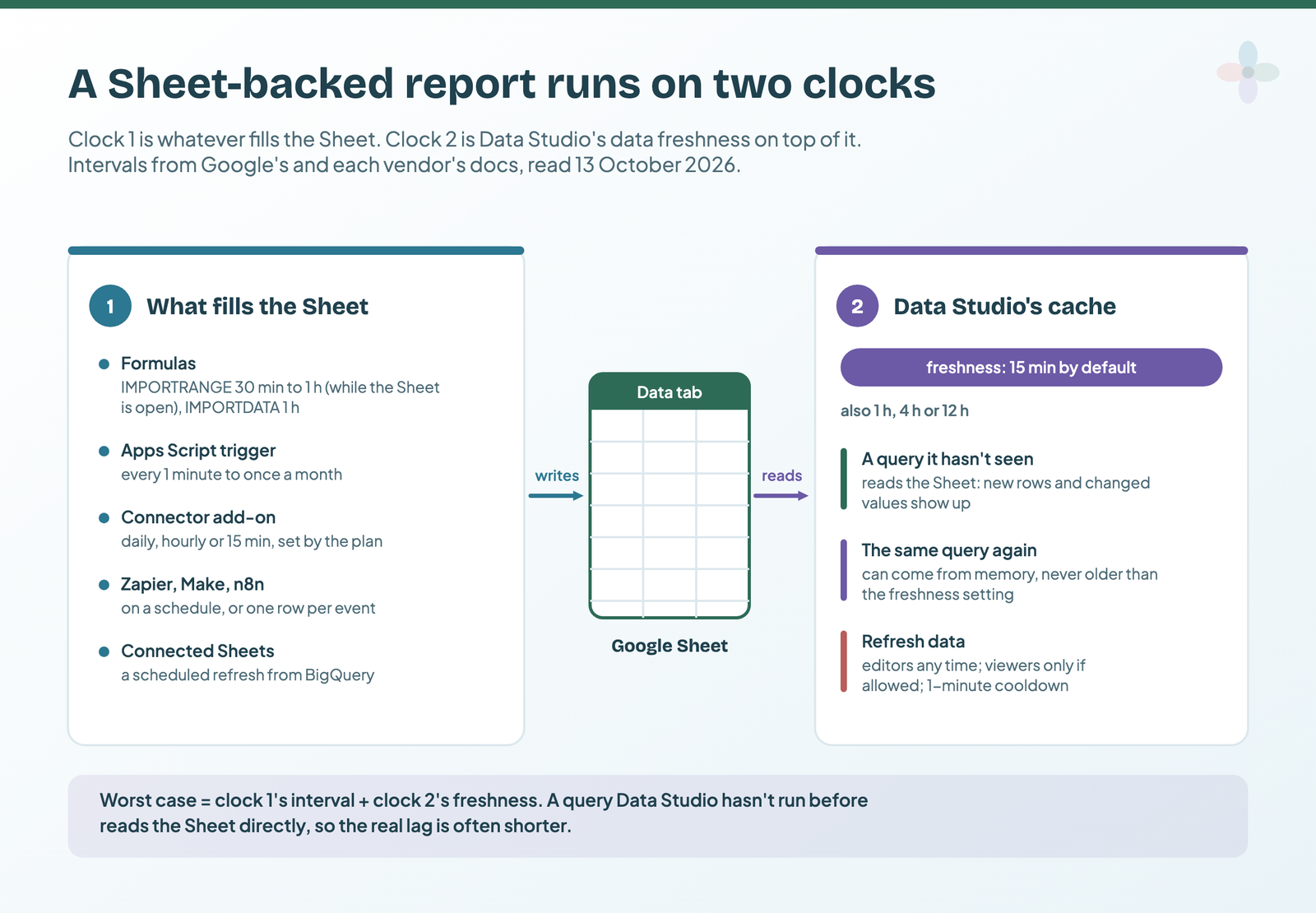Click "daily, hourly or 15 min, set by the plan"
This screenshot has width=1316, height=913.
click(252, 541)
